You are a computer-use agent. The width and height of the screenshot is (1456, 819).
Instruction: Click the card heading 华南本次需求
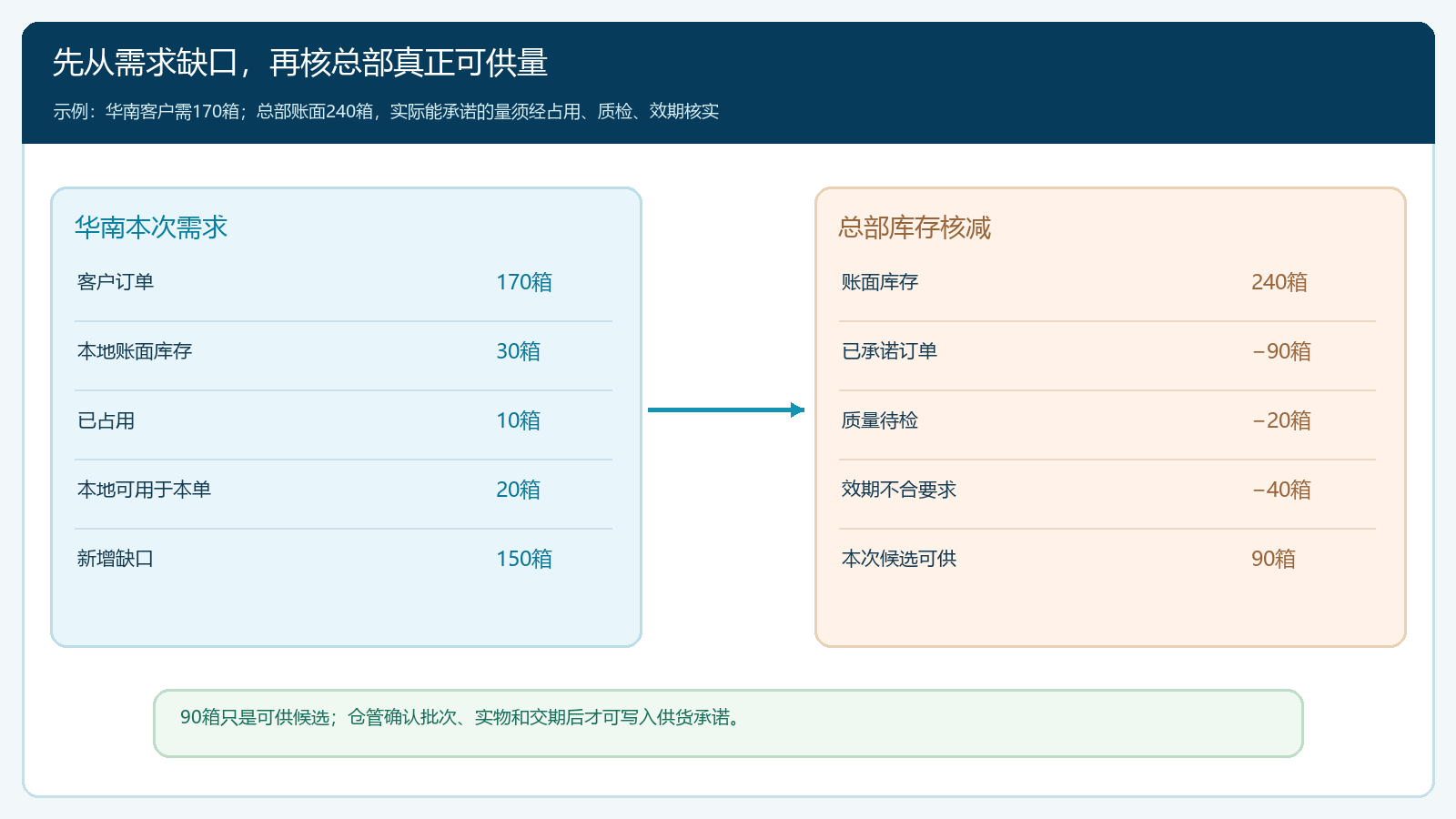coord(151,227)
